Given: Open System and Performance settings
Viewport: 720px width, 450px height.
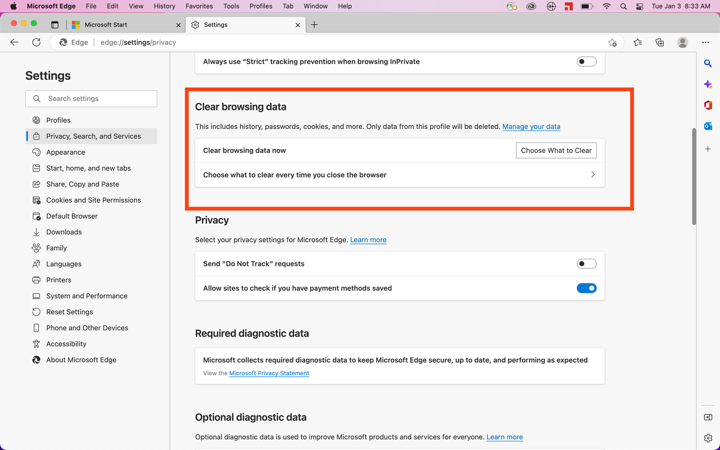Looking at the screenshot, I should point(91,296).
